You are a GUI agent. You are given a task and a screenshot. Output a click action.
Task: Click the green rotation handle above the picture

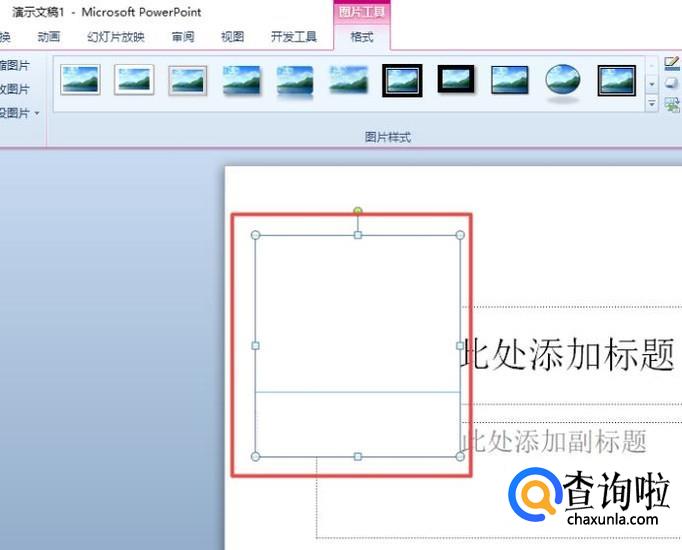[x=358, y=211]
